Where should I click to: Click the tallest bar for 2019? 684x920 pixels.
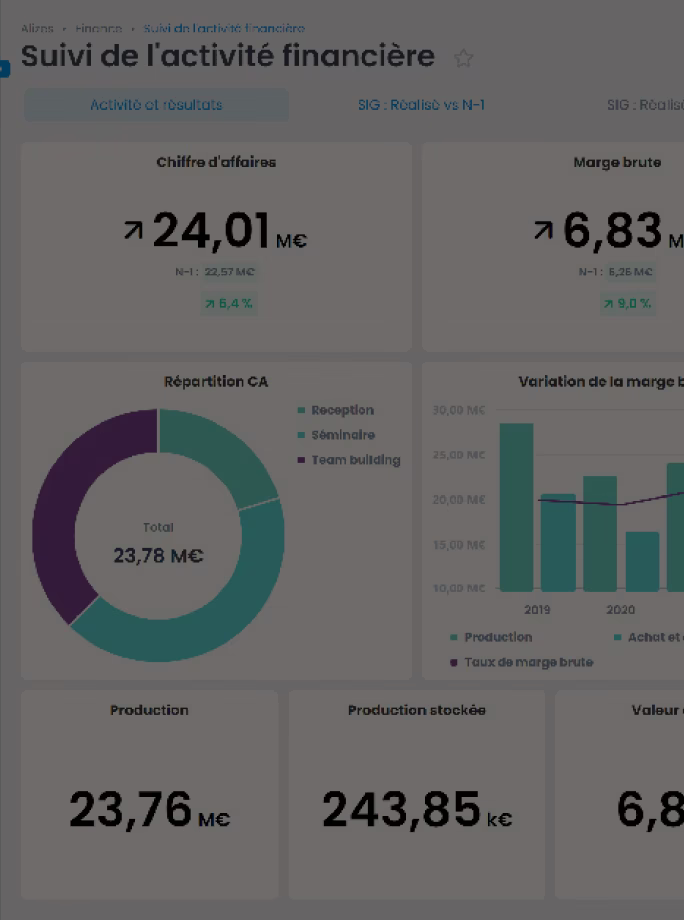pyautogui.click(x=516, y=507)
